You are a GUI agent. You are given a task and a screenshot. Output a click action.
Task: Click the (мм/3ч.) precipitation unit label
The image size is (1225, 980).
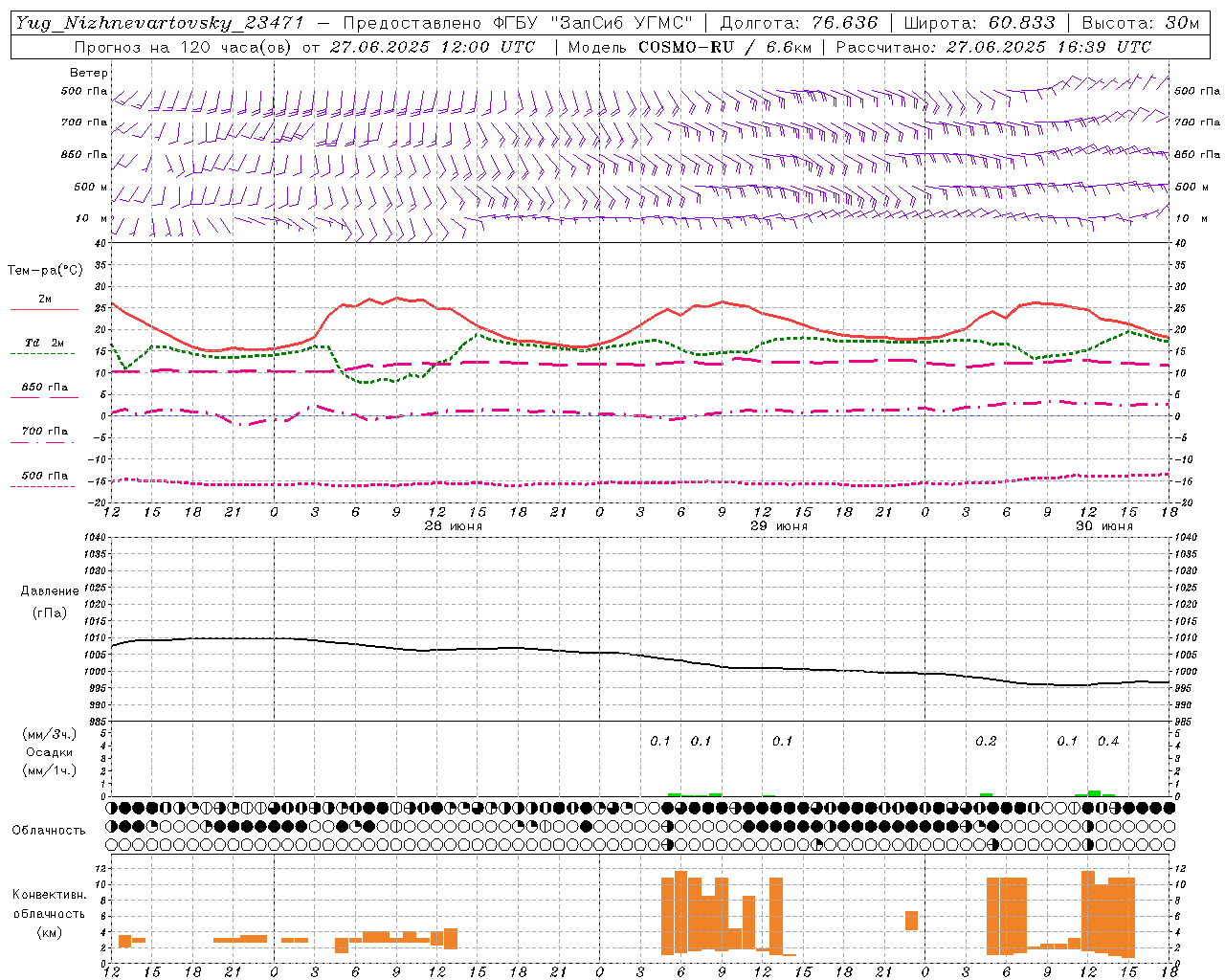tap(50, 735)
